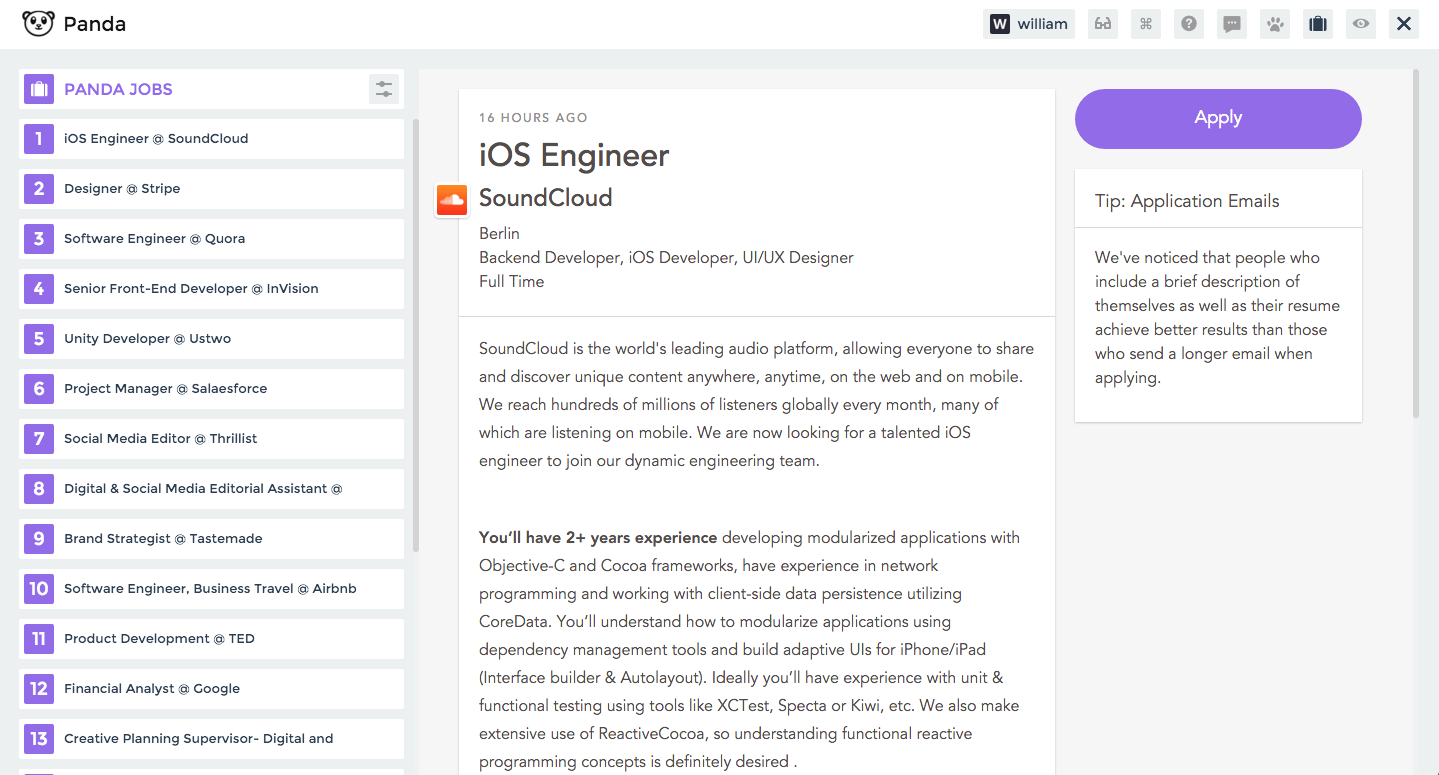Click the PANDA JOBS heading

118,89
